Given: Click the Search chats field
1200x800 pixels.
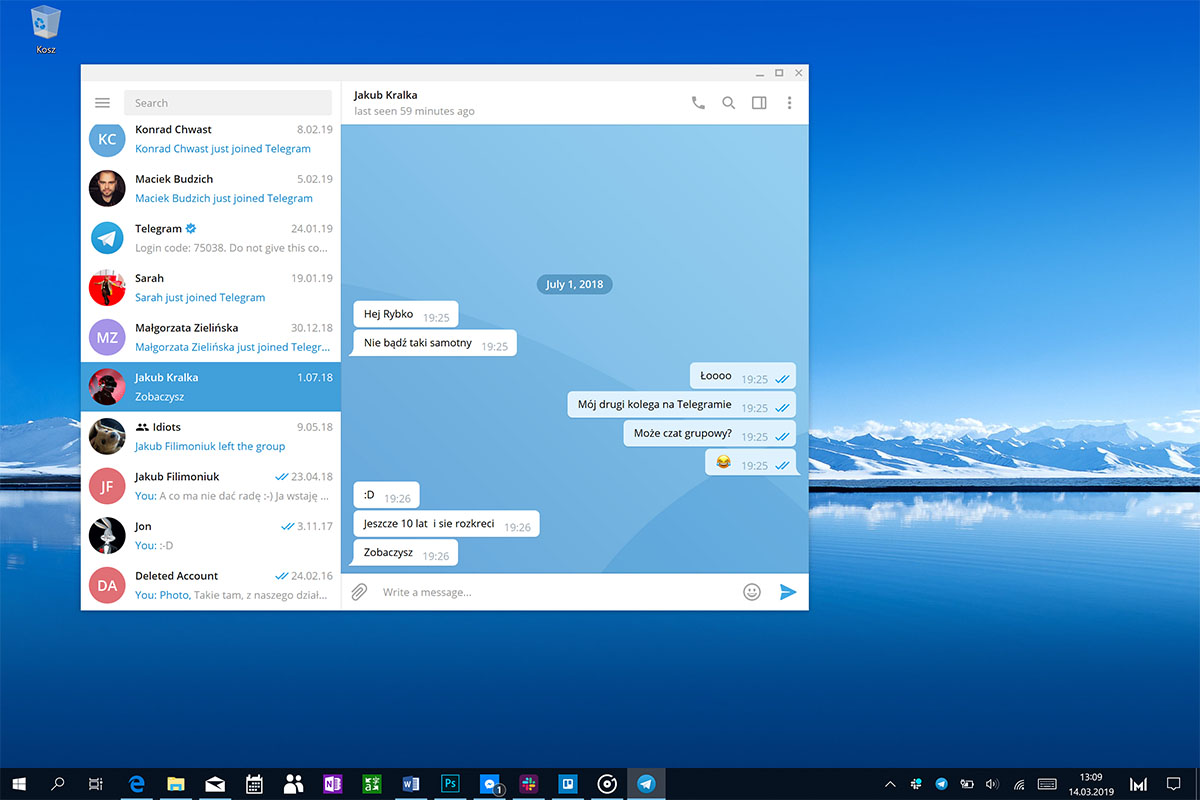Looking at the screenshot, I should pyautogui.click(x=228, y=103).
